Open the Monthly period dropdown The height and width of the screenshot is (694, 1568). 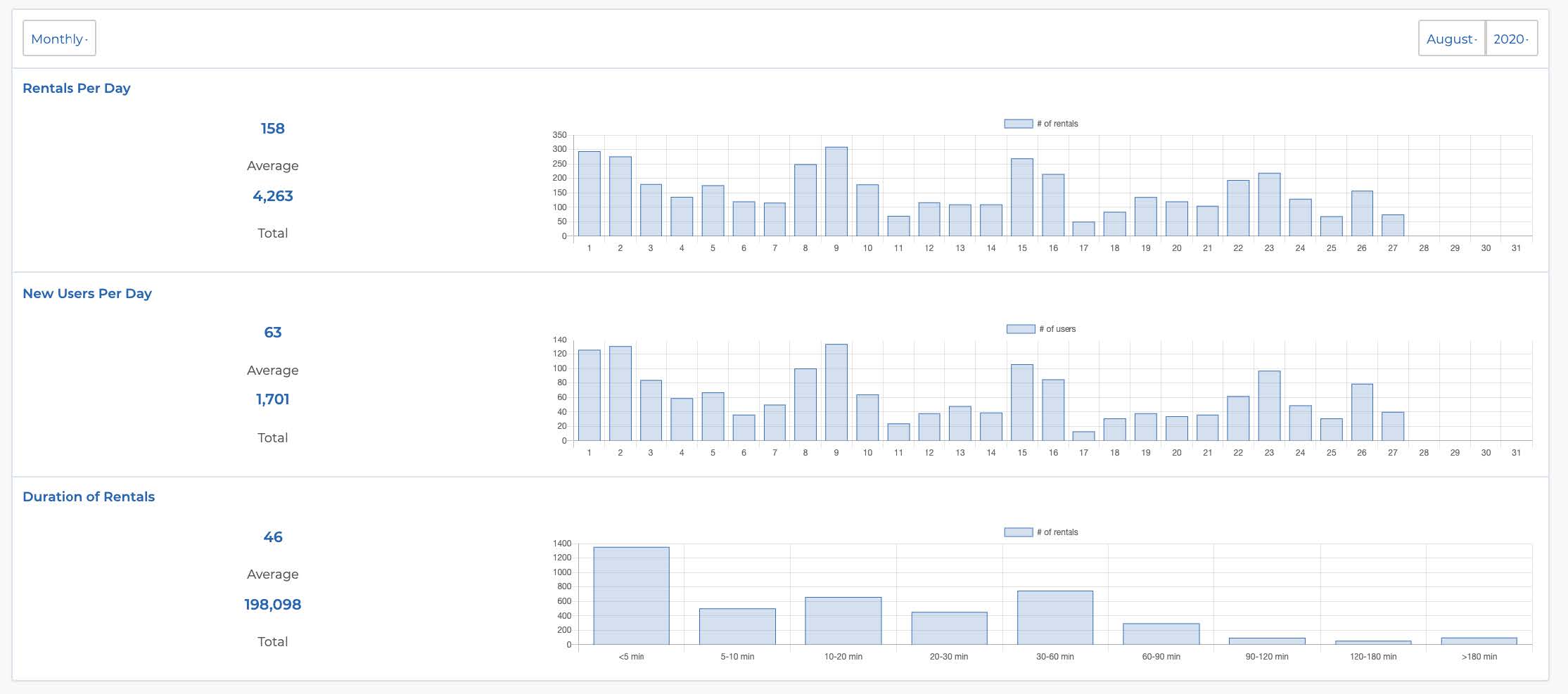tap(59, 39)
